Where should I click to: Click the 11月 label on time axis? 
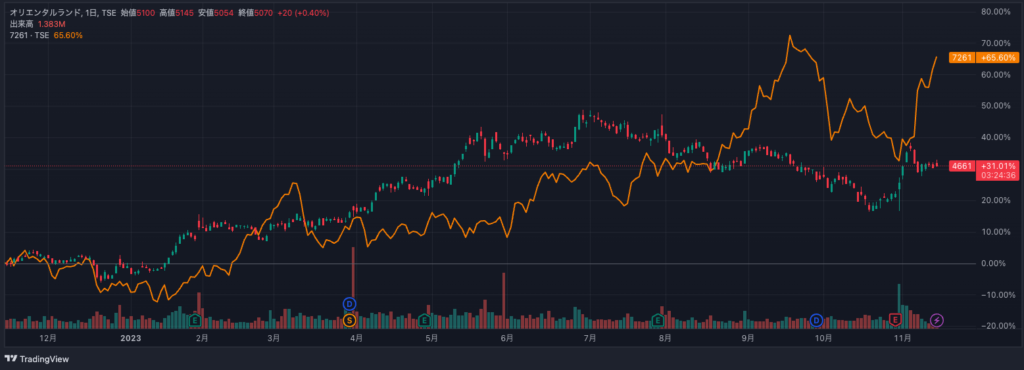point(903,338)
